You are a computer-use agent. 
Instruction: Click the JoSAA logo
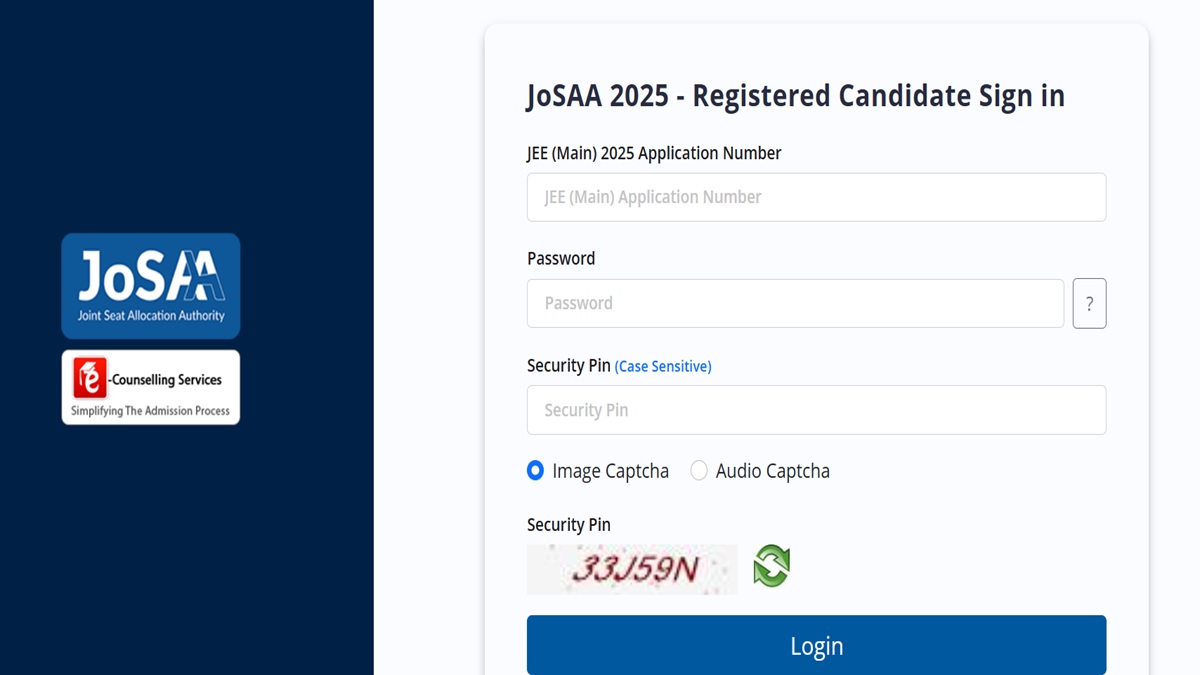pos(151,286)
